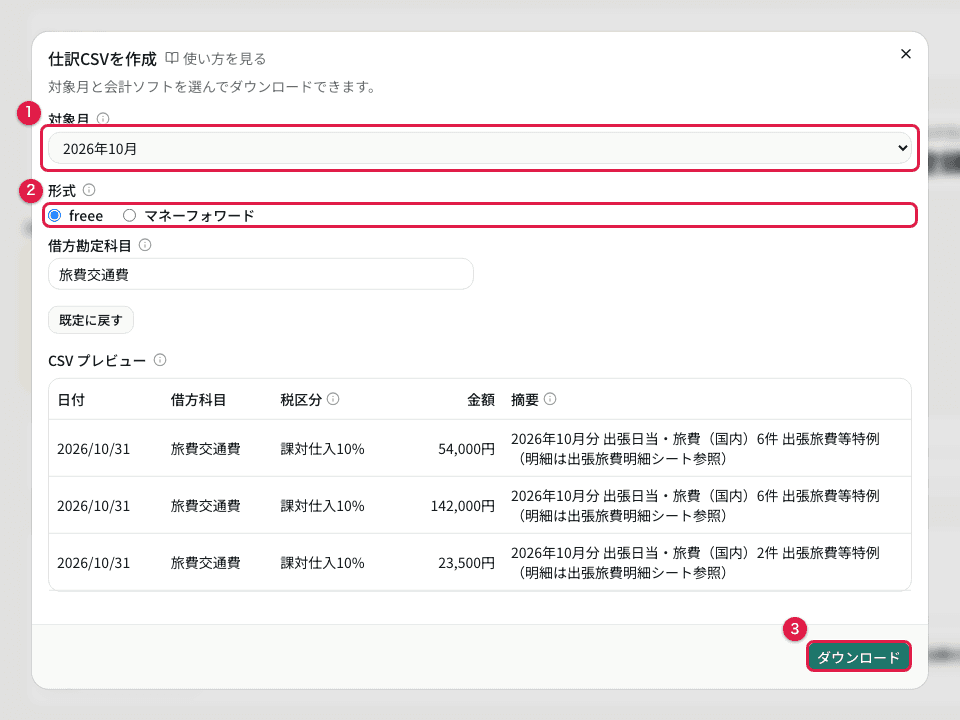The height and width of the screenshot is (720, 960).
Task: Click 課対仕入10% in the 142,000円 row
Action: [323, 506]
